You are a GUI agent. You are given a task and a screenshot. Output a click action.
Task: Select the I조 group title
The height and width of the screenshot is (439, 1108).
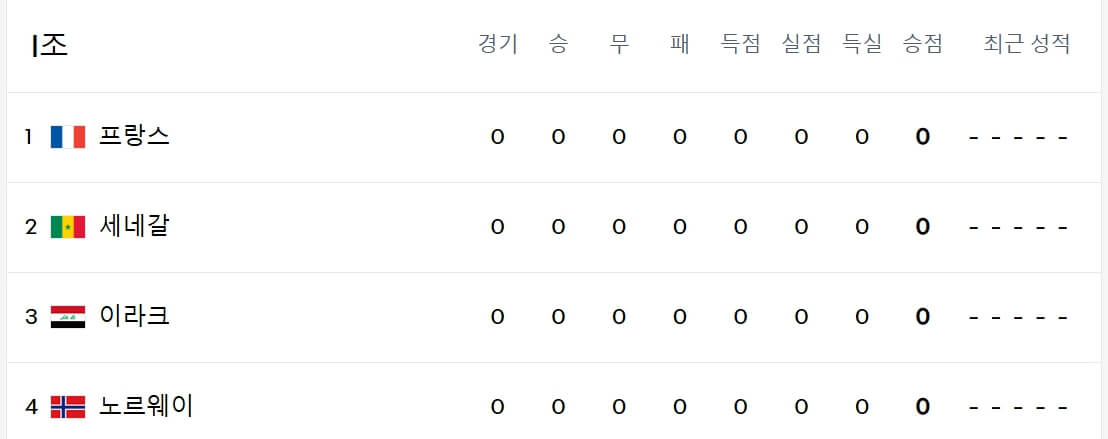pyautogui.click(x=49, y=45)
